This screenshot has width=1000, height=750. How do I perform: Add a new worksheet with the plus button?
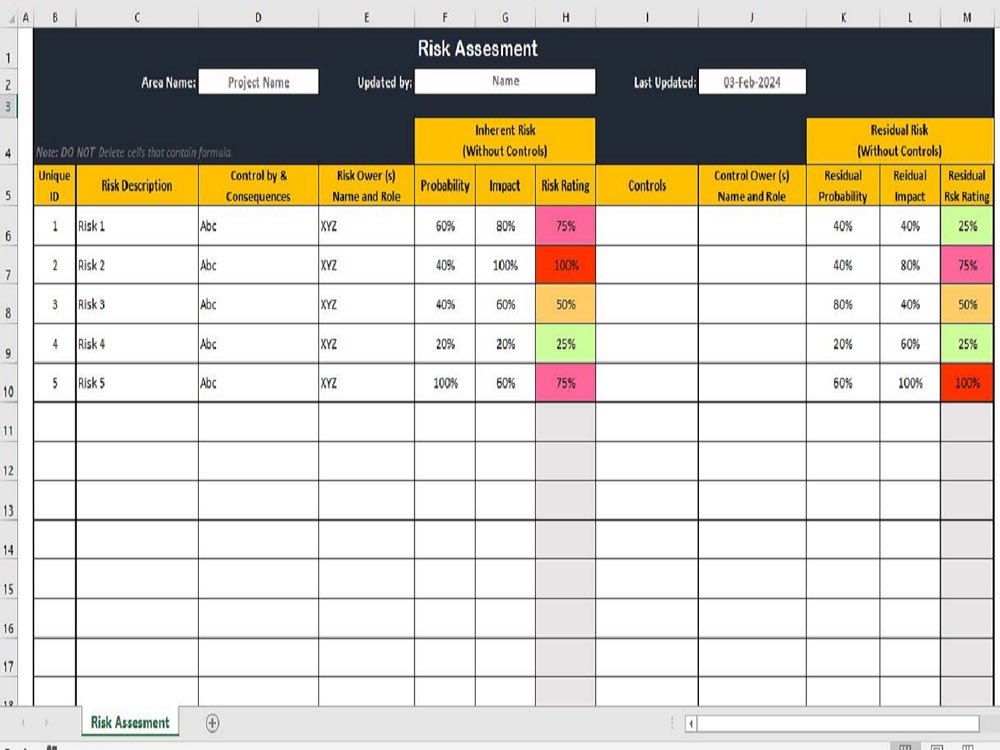(212, 722)
